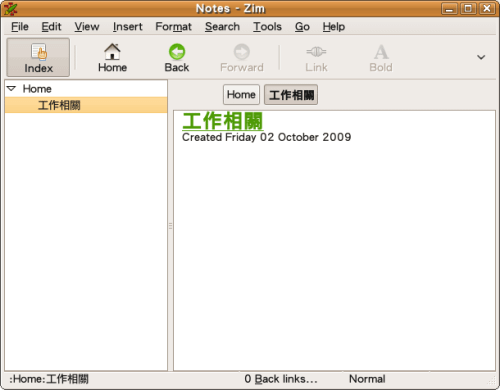Maximize the Zim window
Screen dimensions: 500x390
pos(468,9)
